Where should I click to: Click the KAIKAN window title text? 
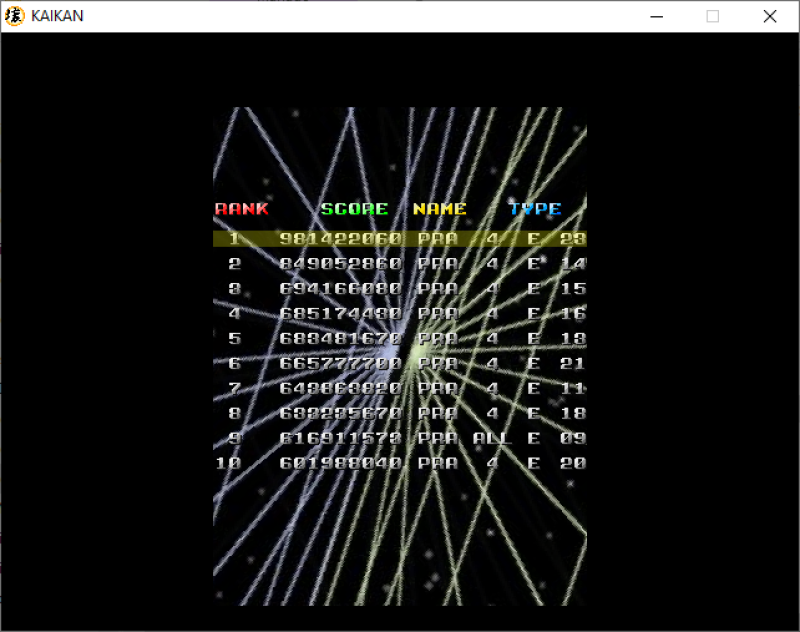point(57,16)
